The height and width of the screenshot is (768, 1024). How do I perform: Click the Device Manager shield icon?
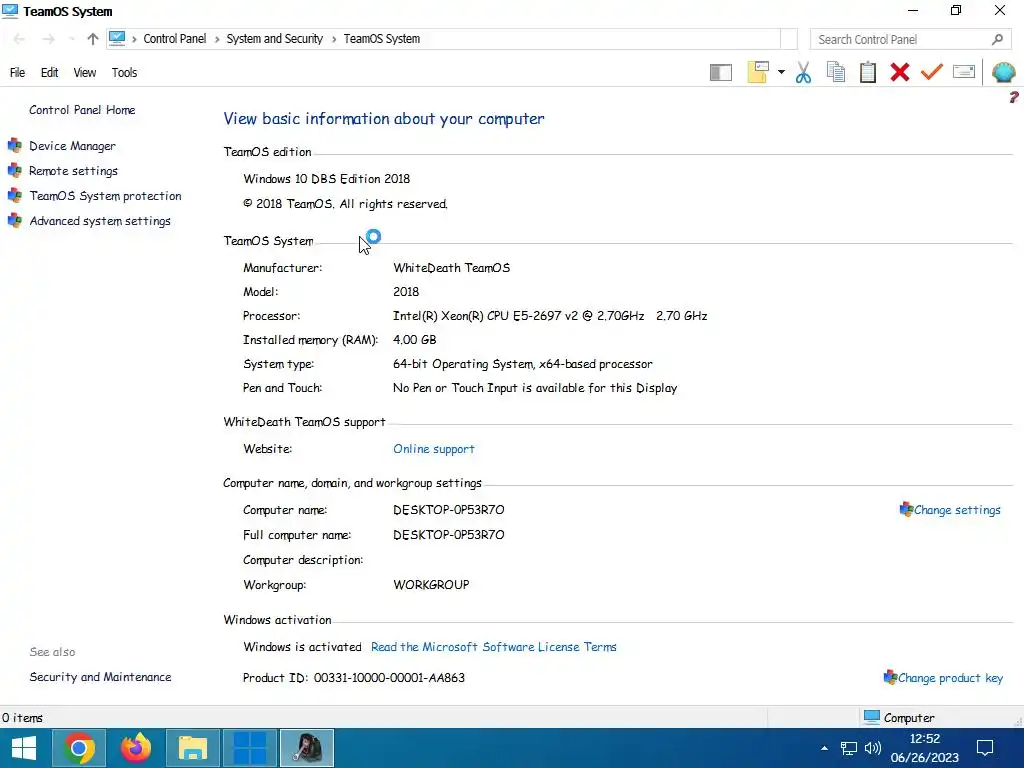(x=15, y=145)
